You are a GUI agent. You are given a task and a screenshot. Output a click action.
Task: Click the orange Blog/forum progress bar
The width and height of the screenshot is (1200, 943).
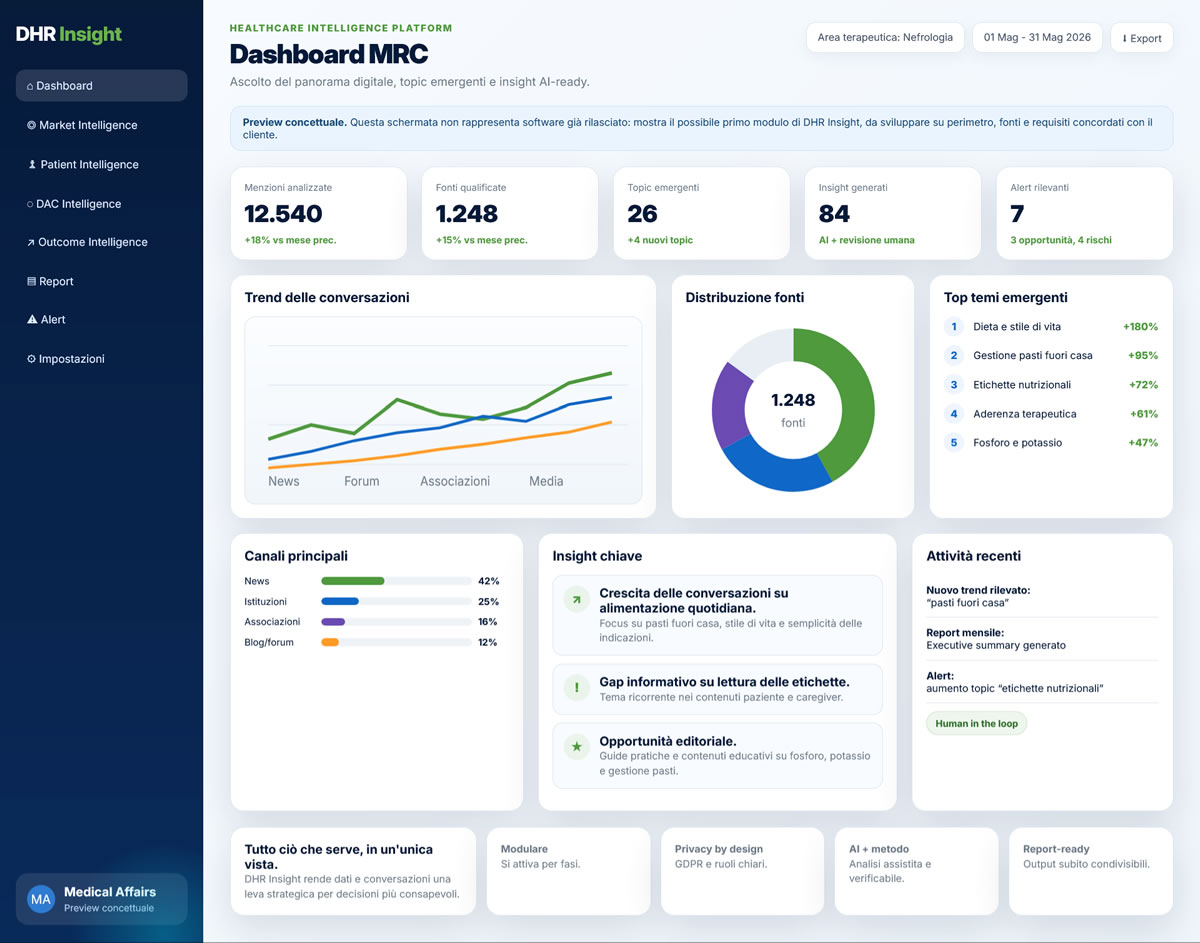330,642
